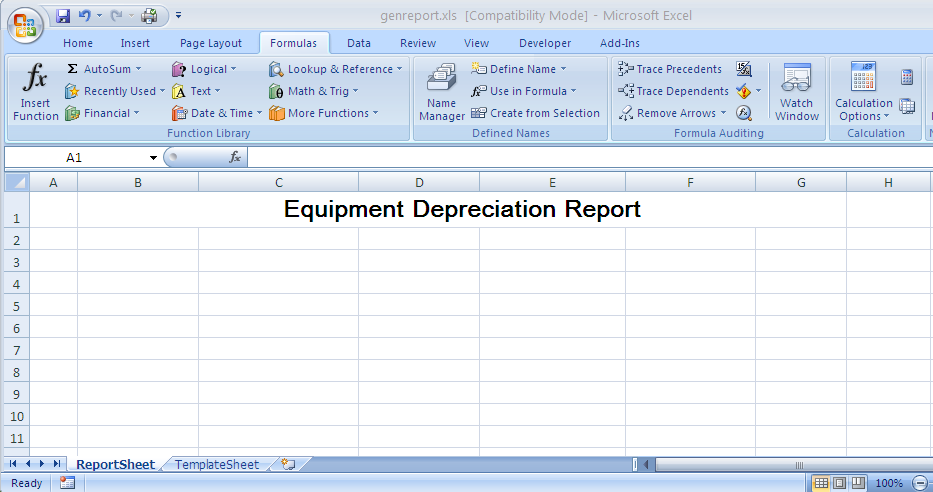933x492 pixels.
Task: Open Name Box dropdown arrow
Action: click(x=153, y=158)
